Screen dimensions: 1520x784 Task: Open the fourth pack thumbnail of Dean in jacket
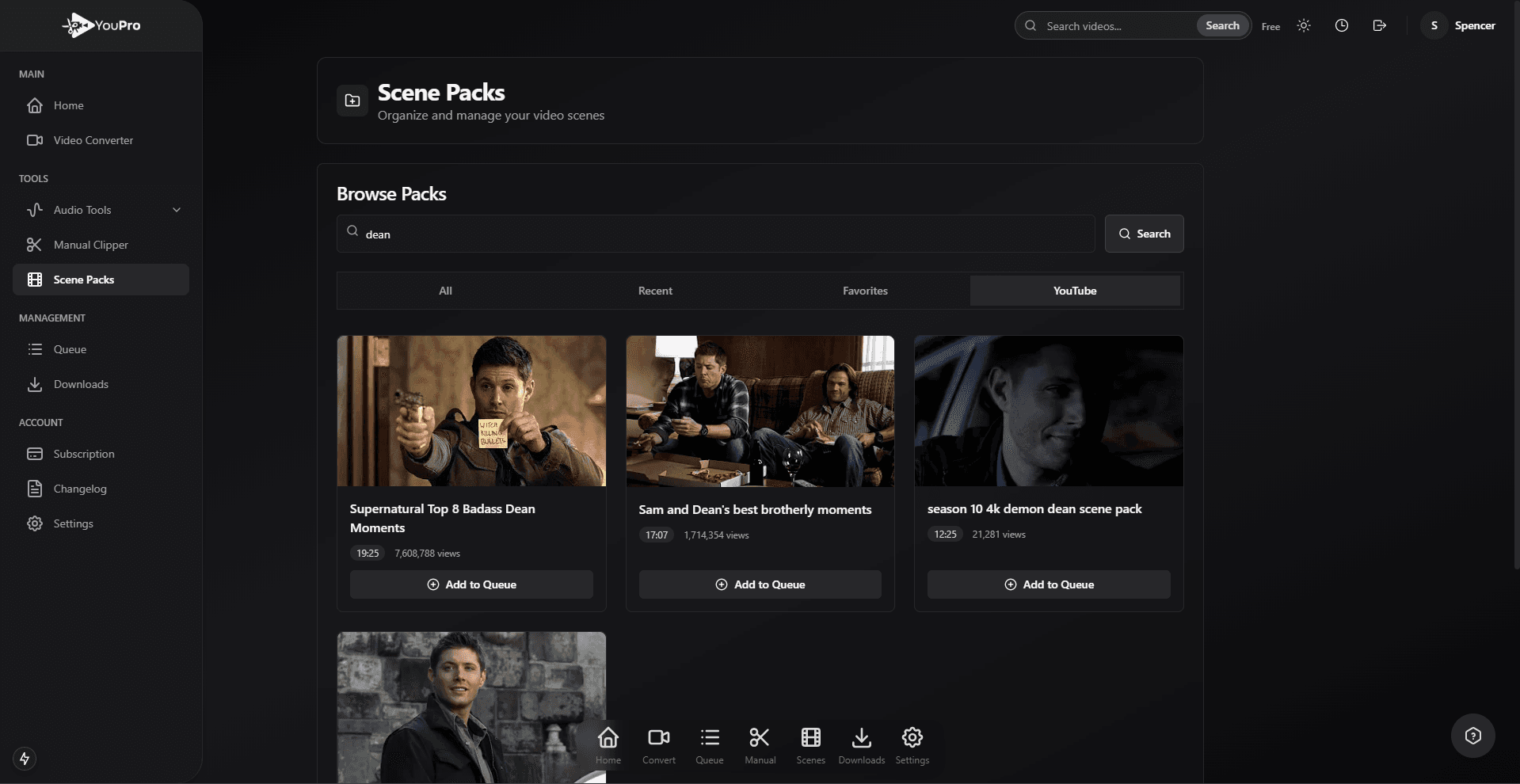pyautogui.click(x=471, y=707)
